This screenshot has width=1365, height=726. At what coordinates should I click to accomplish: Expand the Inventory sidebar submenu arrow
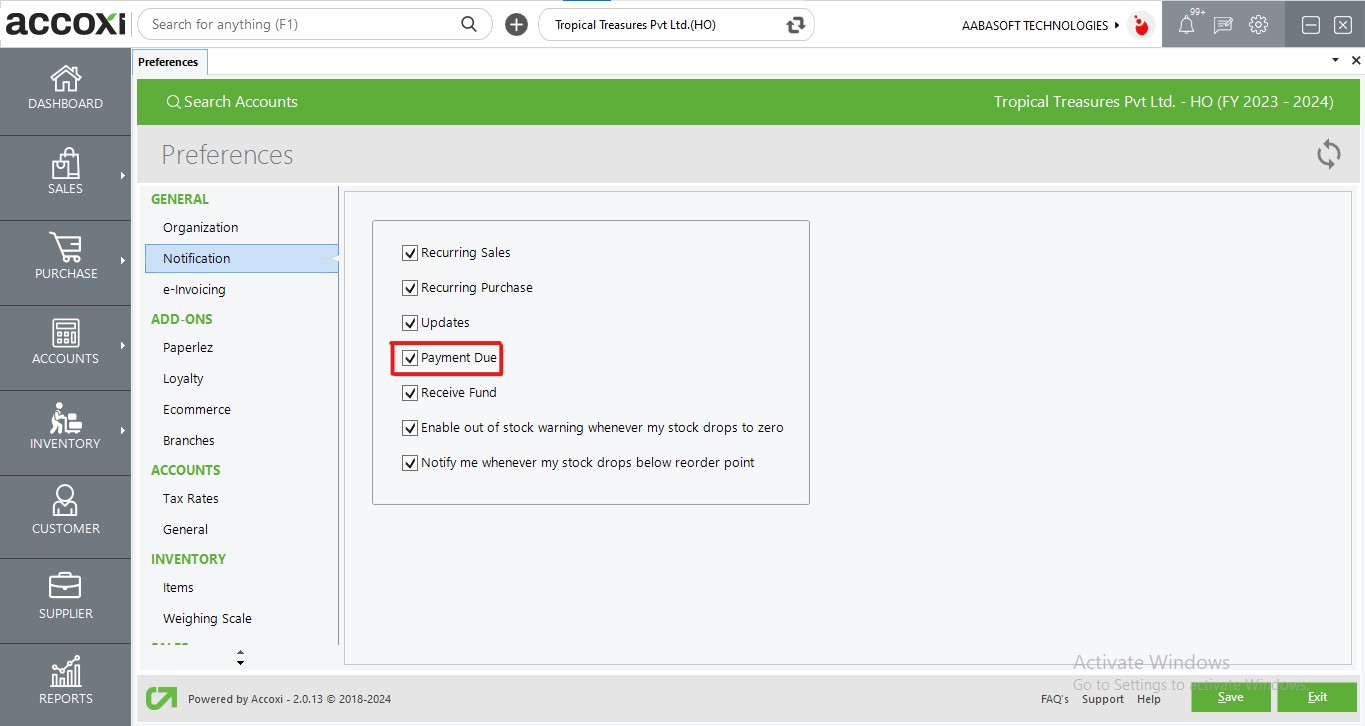tap(123, 431)
